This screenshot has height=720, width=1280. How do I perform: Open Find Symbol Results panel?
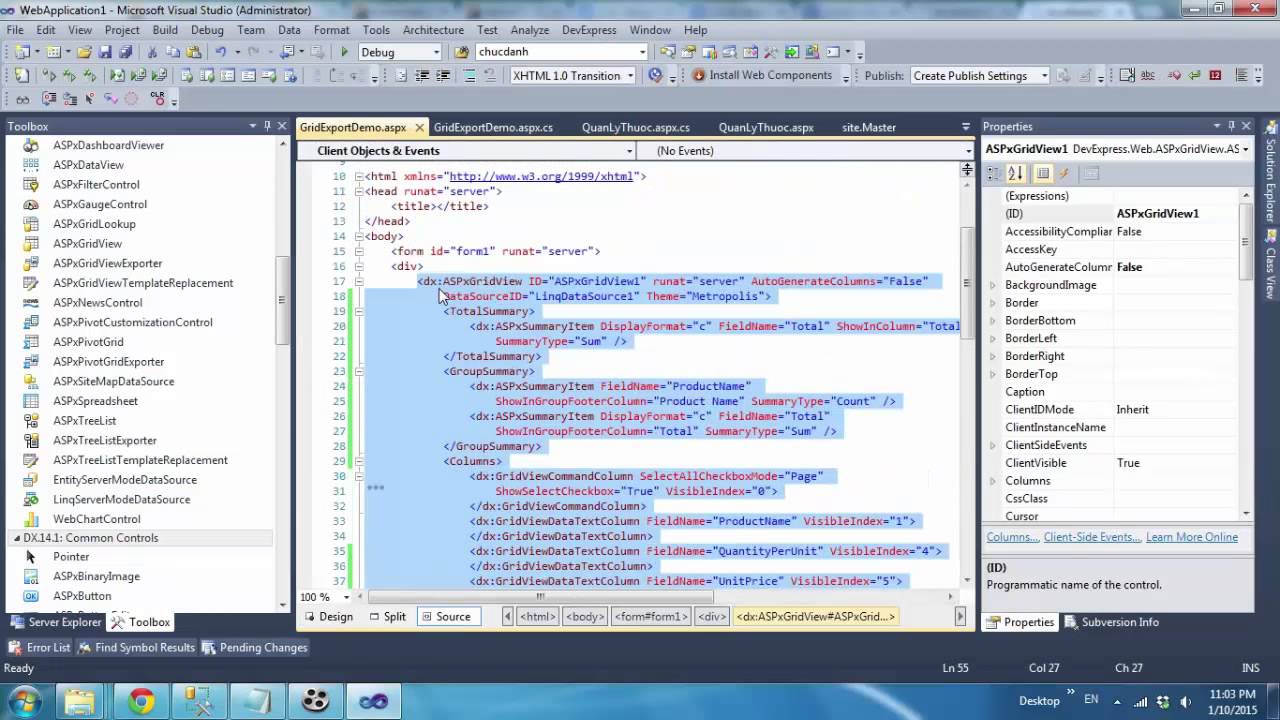(135, 647)
